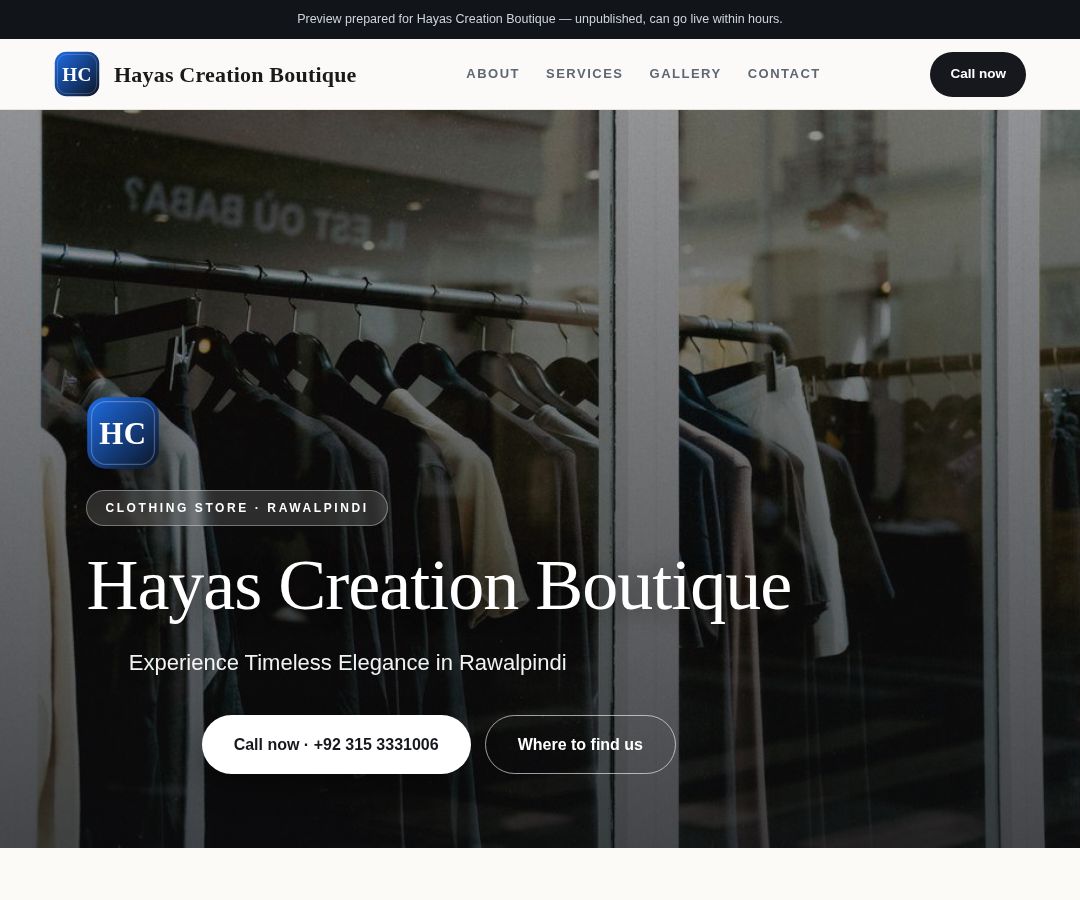The height and width of the screenshot is (900, 1080).
Task: Click the preview notice banner text
Action: click(540, 19)
